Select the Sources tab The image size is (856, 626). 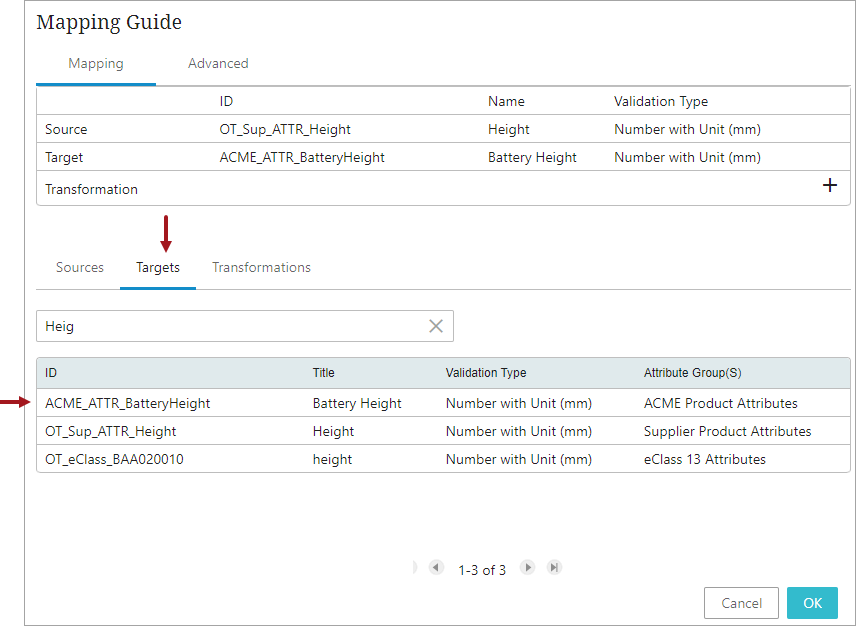[80, 267]
